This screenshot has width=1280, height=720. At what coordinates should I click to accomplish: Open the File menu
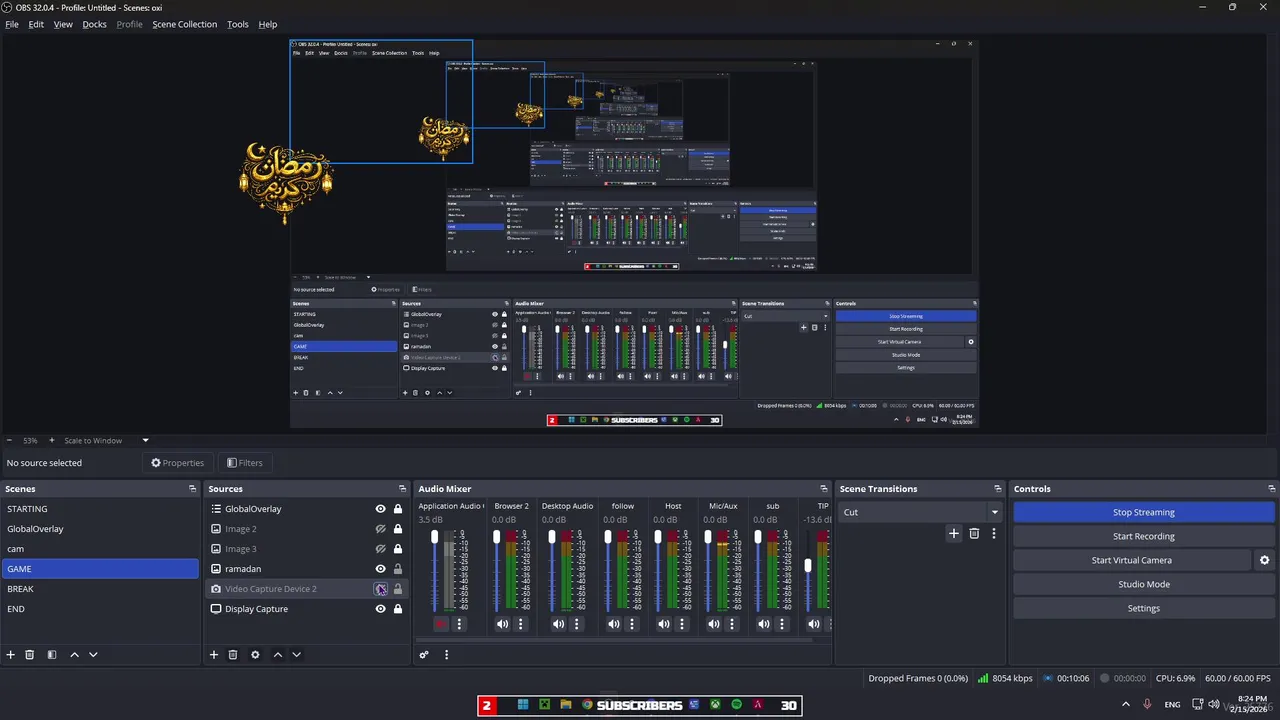pyautogui.click(x=12, y=24)
